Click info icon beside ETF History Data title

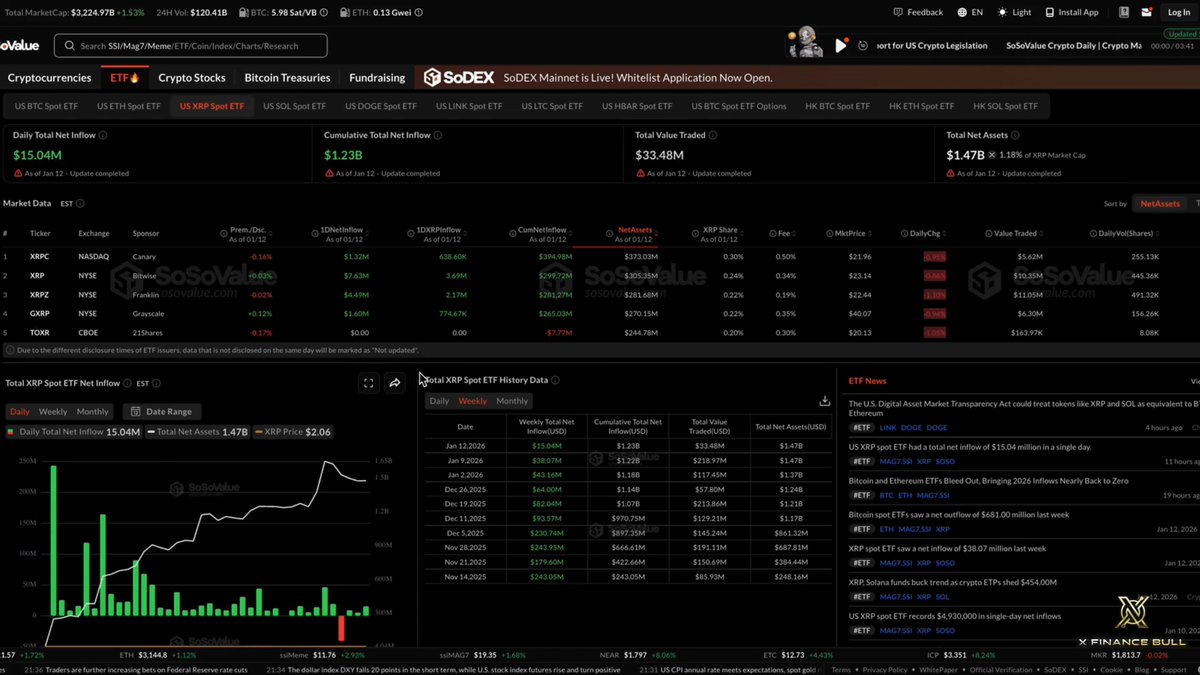point(556,380)
